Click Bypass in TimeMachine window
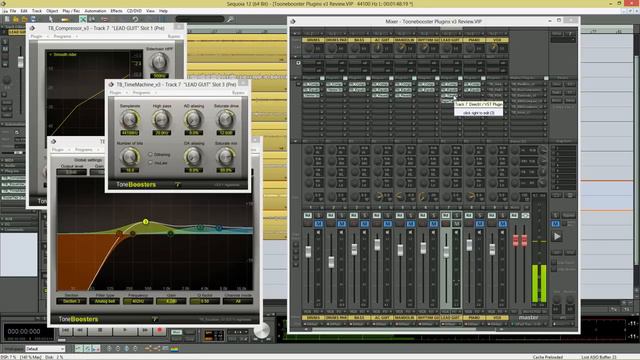The image size is (640, 360). coord(238,93)
